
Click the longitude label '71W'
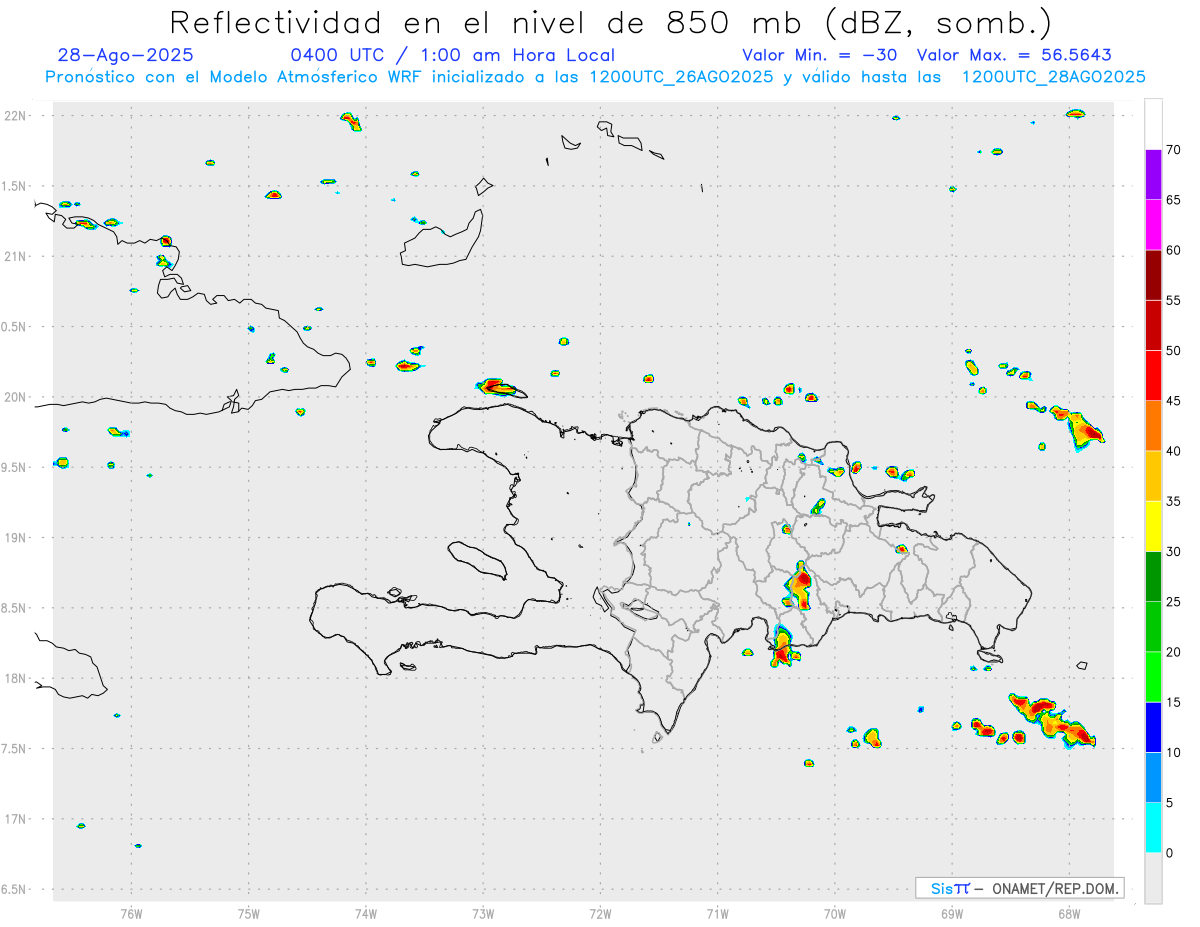(x=717, y=913)
